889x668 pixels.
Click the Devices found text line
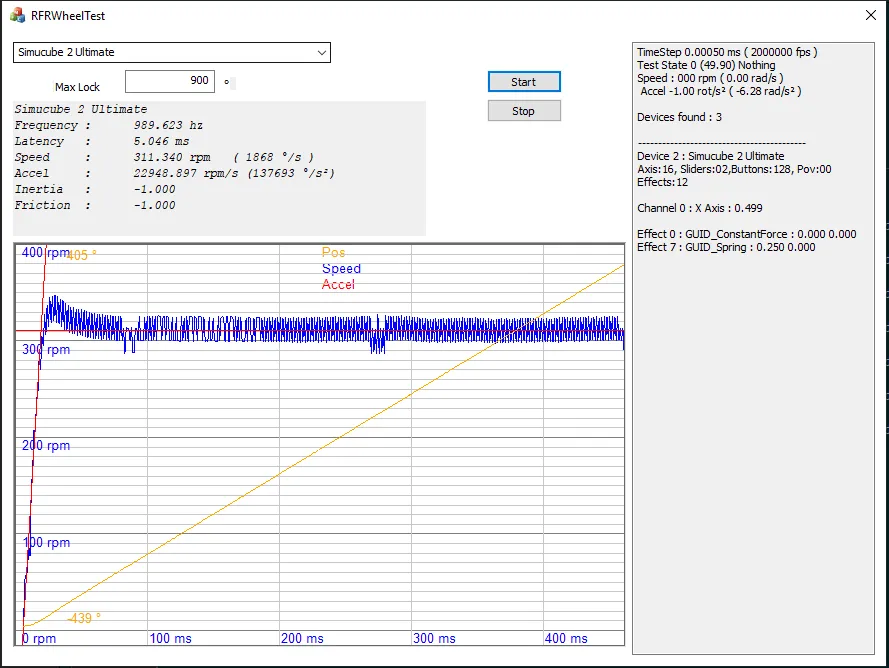point(679,117)
